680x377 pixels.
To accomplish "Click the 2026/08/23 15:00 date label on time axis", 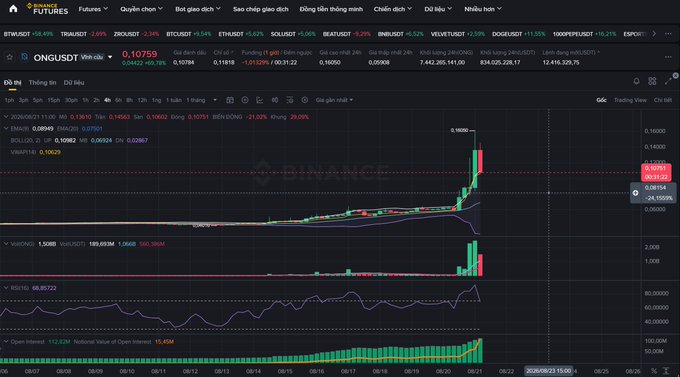I will coord(549,371).
